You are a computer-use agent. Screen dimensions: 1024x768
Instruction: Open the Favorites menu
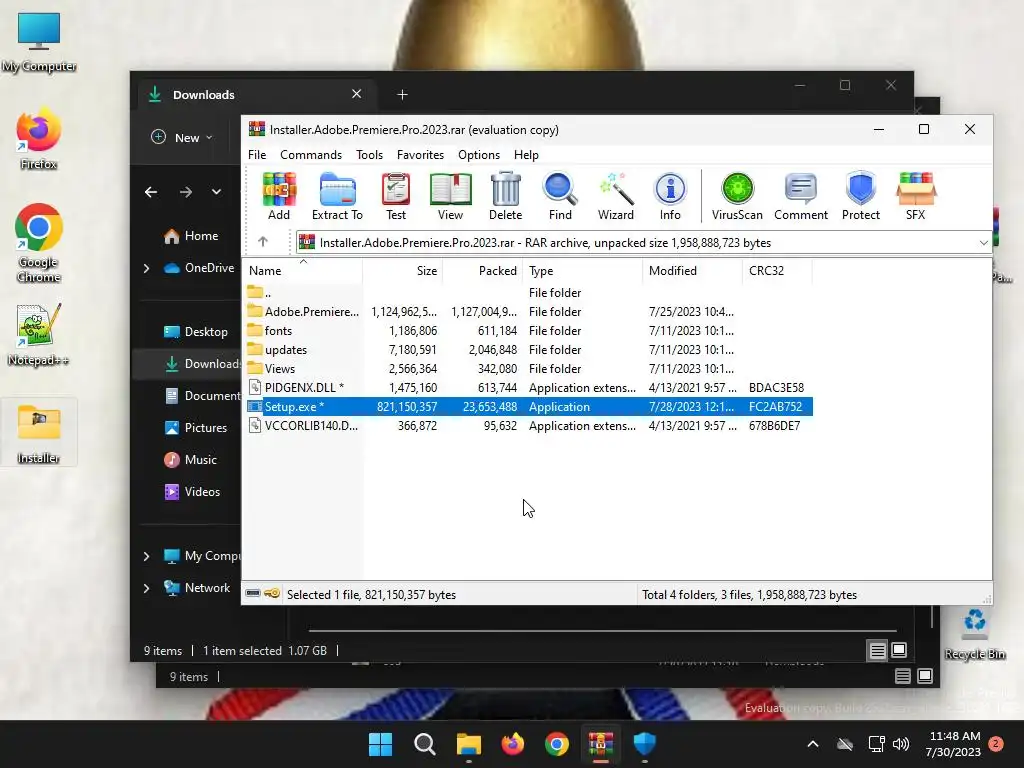coord(420,155)
